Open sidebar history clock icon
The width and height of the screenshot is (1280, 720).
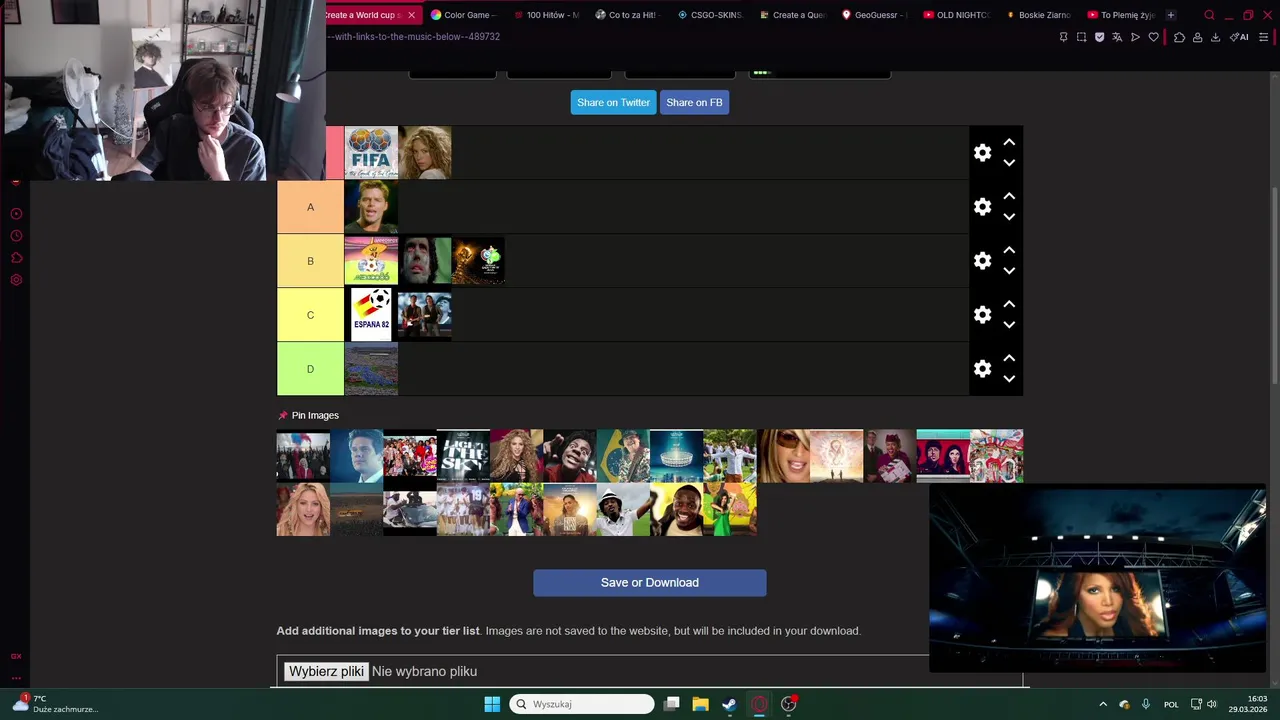tap(16, 236)
